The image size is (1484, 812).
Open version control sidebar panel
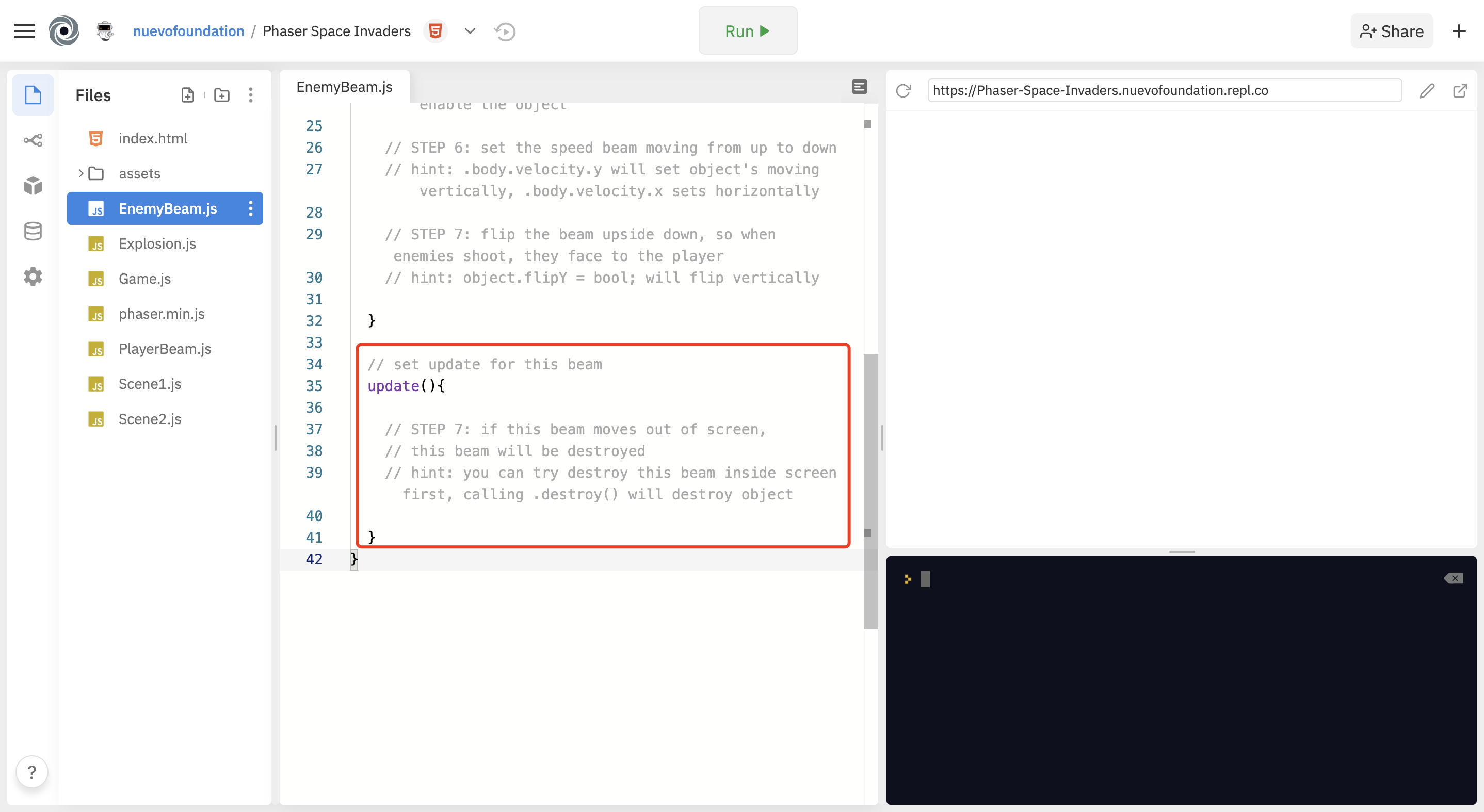33,140
